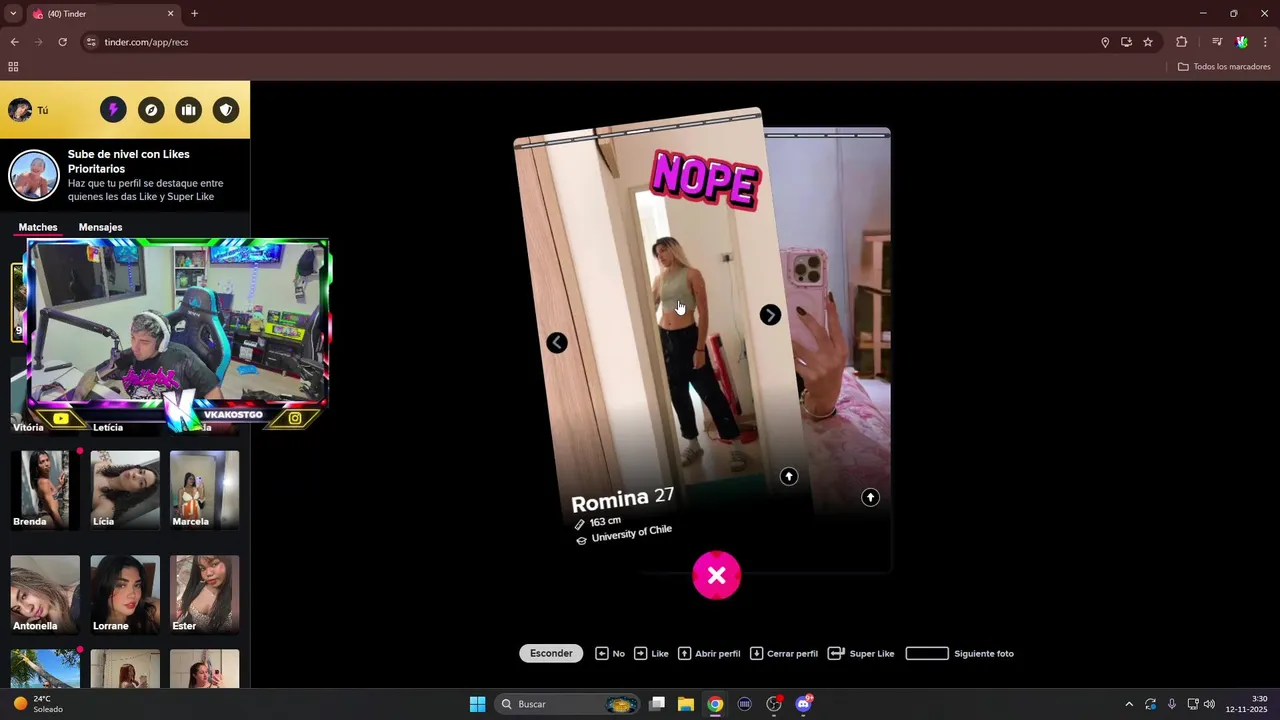Switch to the Mensajes tab
The height and width of the screenshot is (720, 1280).
click(100, 227)
